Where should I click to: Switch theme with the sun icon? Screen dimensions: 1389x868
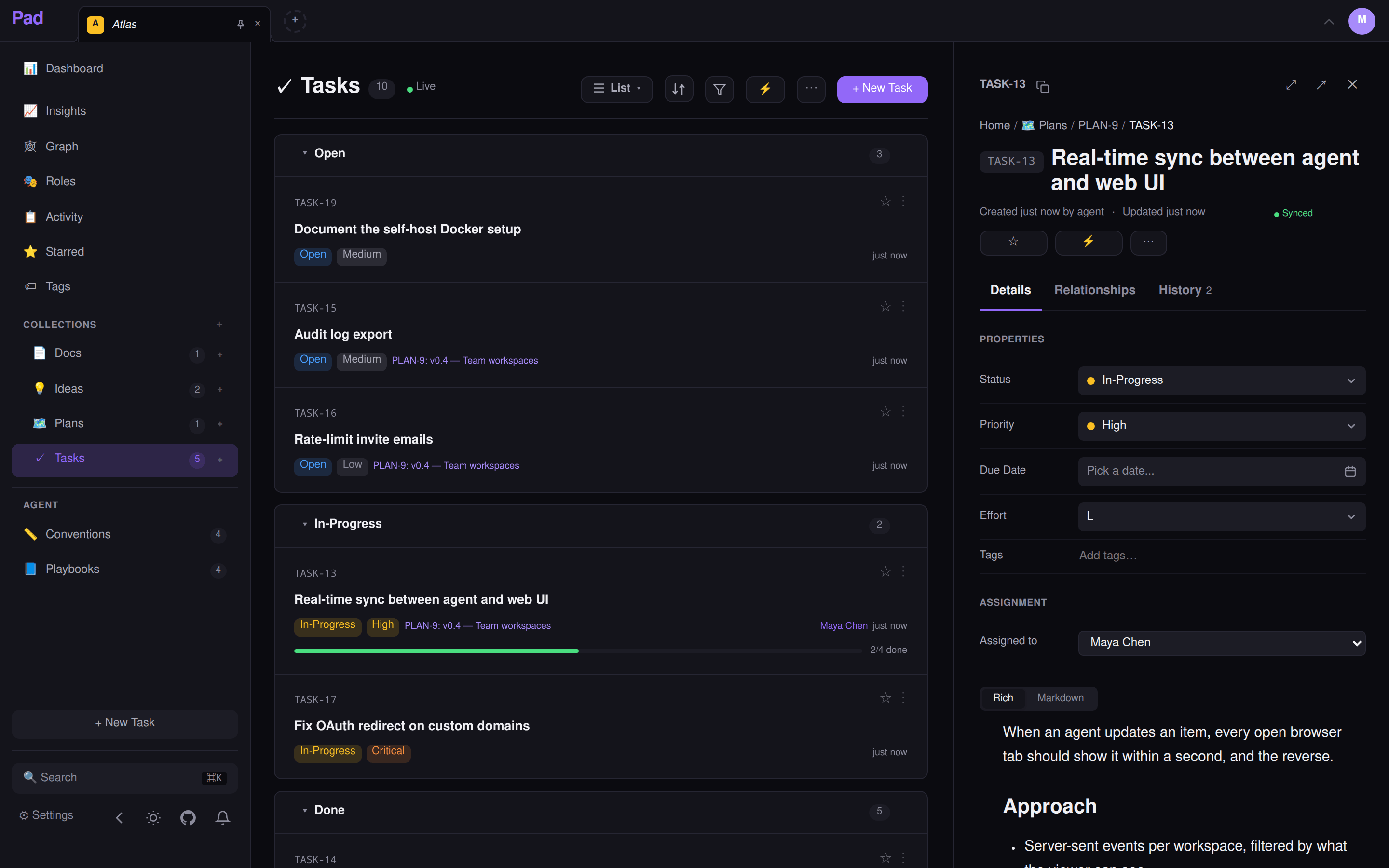[x=153, y=817]
